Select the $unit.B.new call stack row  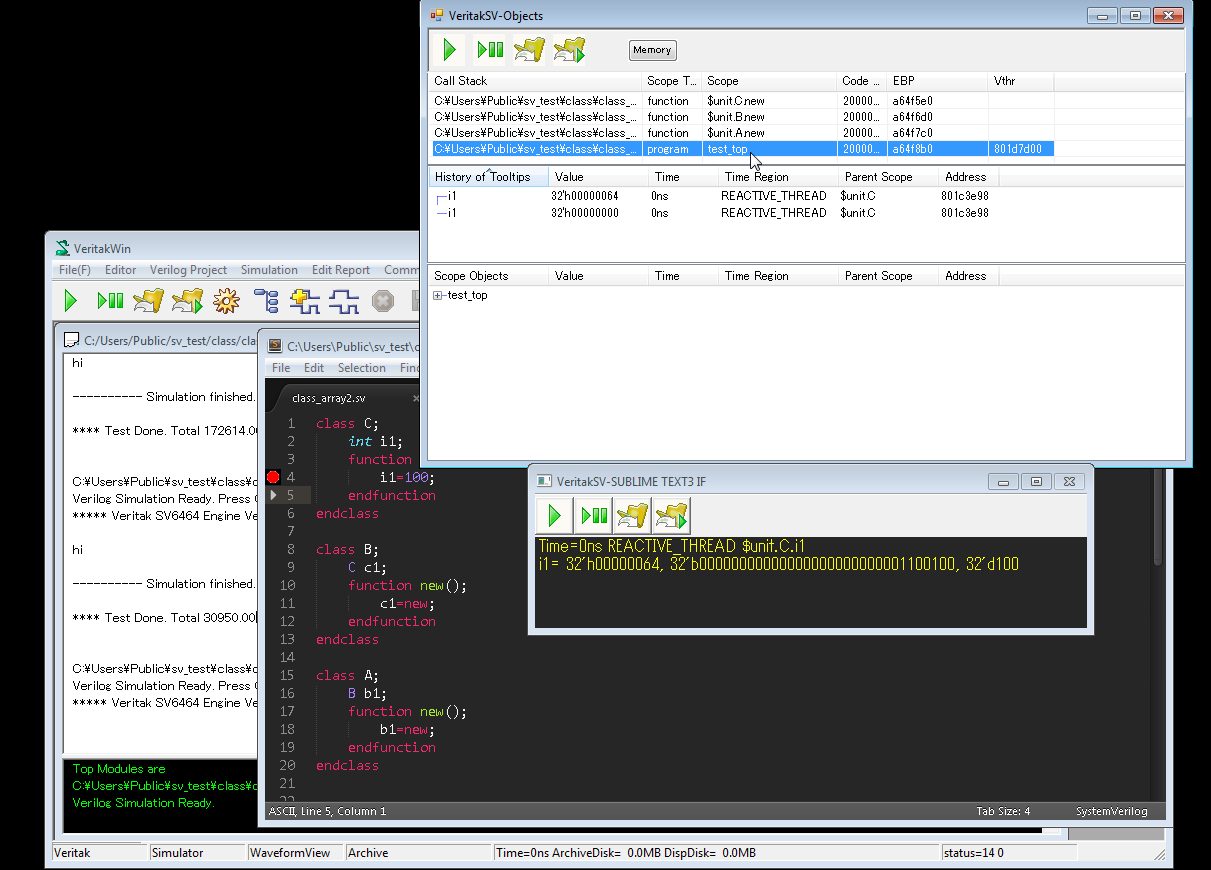[742, 117]
